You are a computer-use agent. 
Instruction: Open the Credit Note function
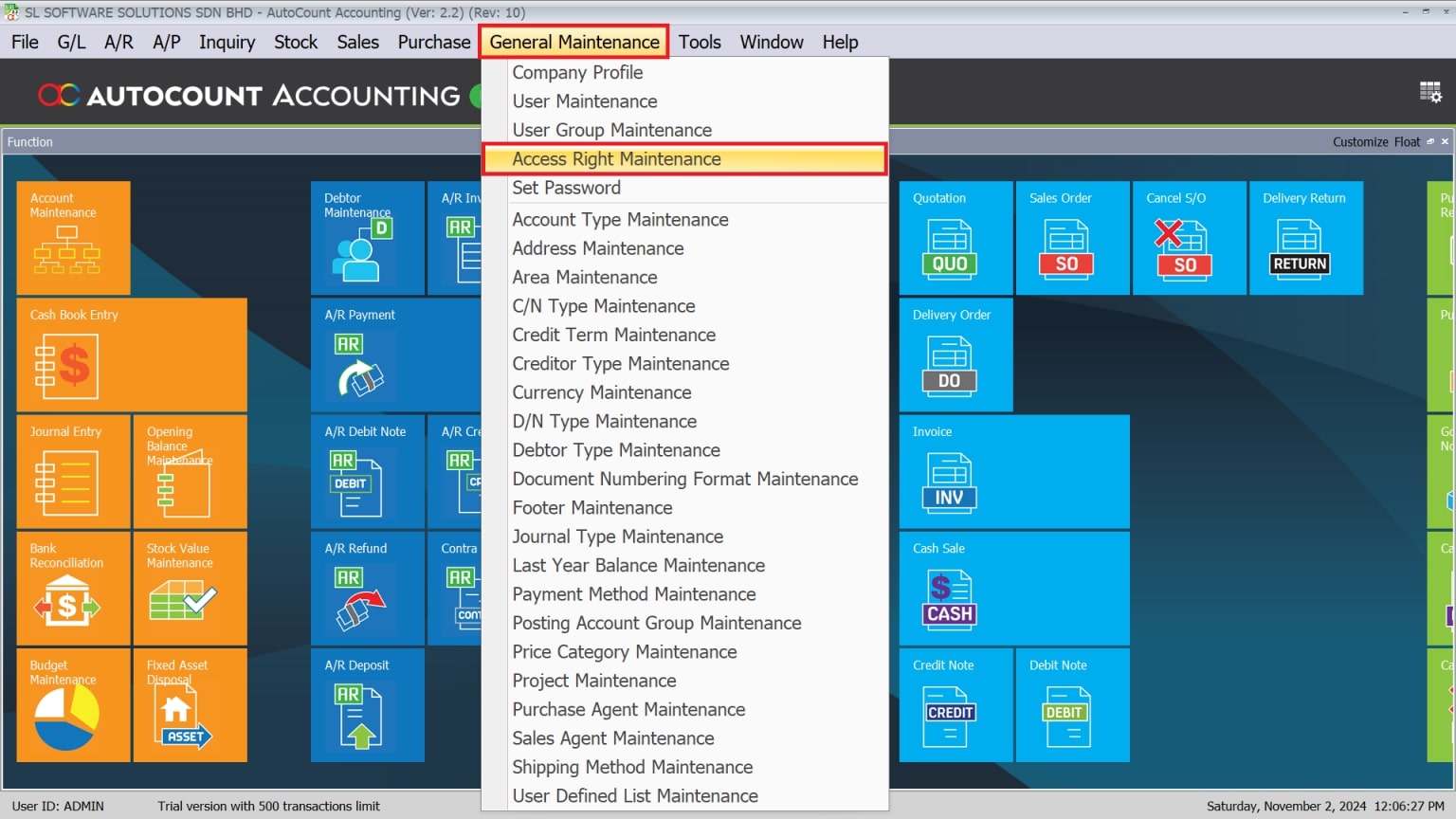click(955, 704)
